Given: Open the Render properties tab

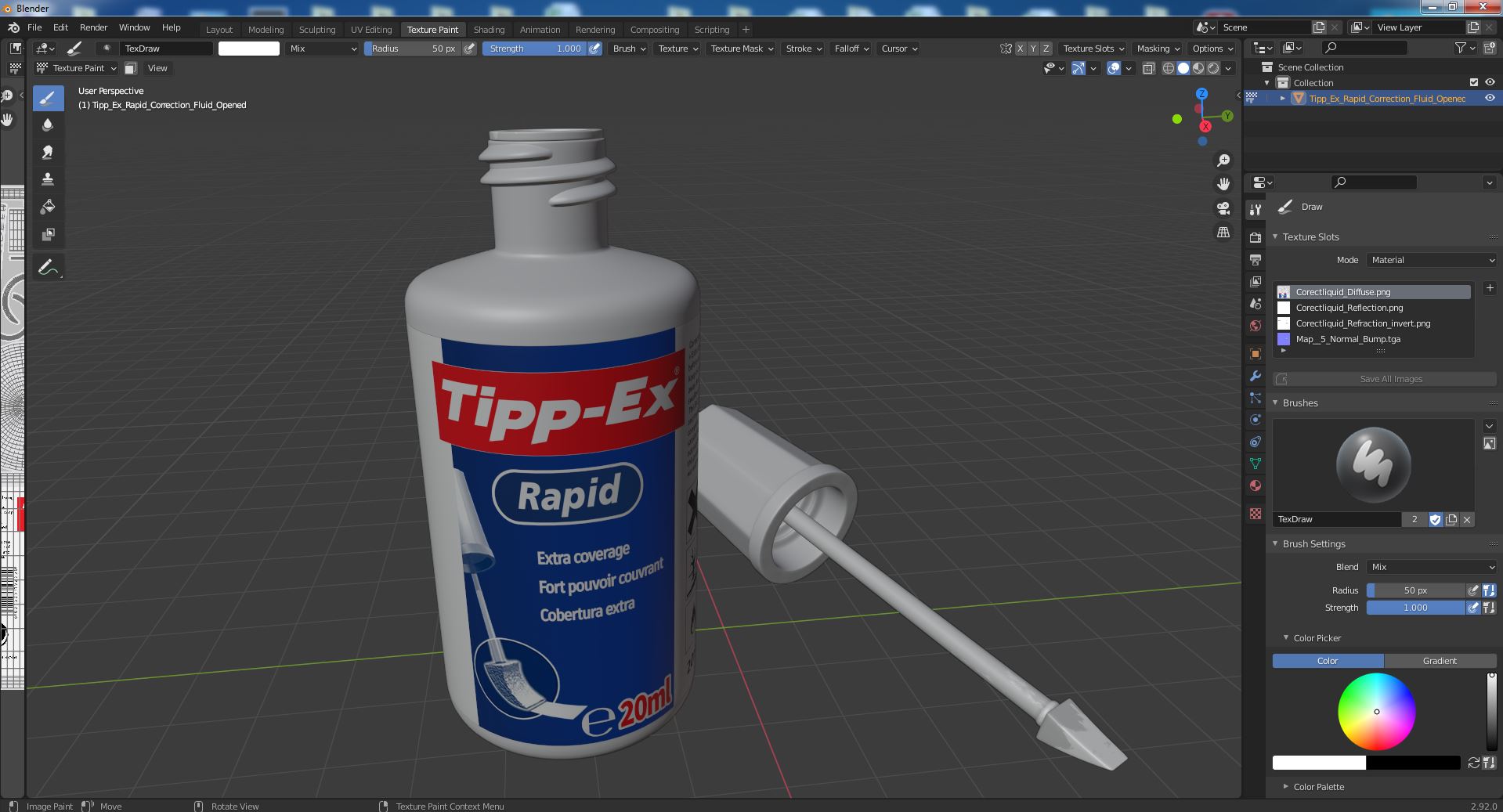Looking at the screenshot, I should coord(1256,238).
